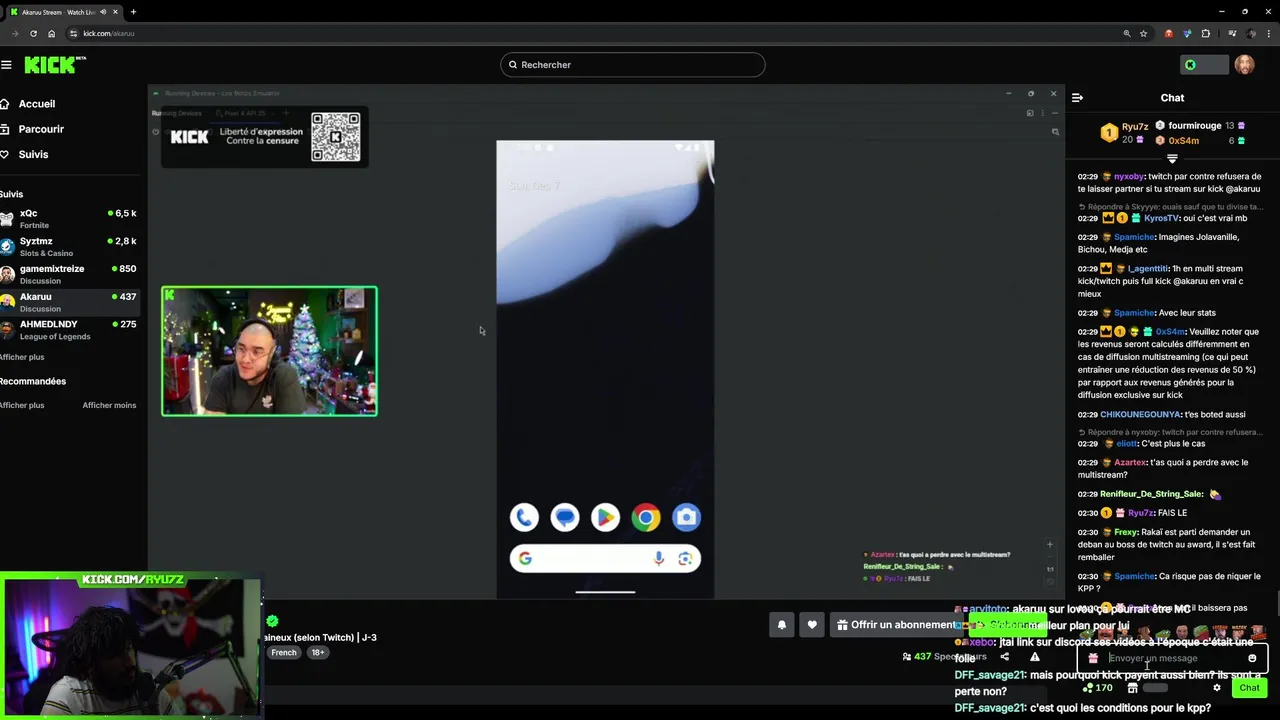Click Azartex username in chat
Screen dimensions: 1280x720
1130,463
